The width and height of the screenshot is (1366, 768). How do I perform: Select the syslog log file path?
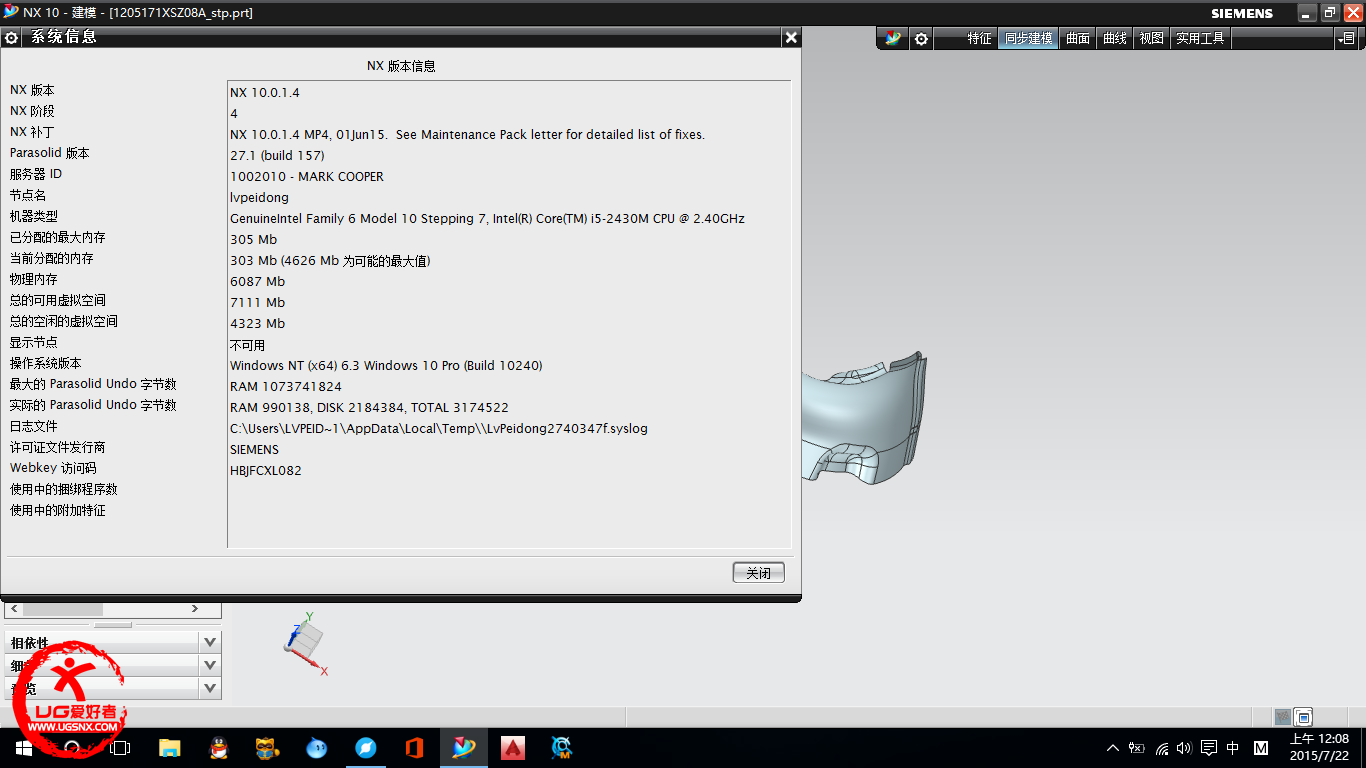pyautogui.click(x=439, y=428)
